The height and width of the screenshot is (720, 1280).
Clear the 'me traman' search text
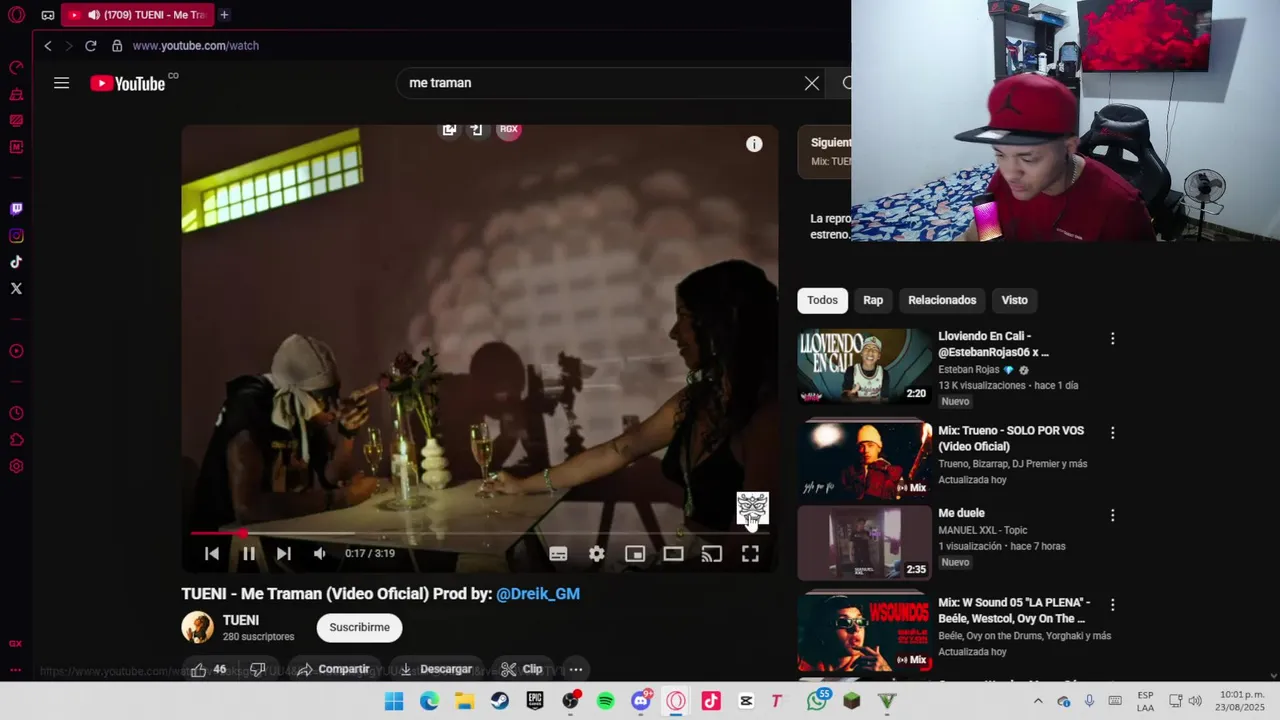click(812, 83)
